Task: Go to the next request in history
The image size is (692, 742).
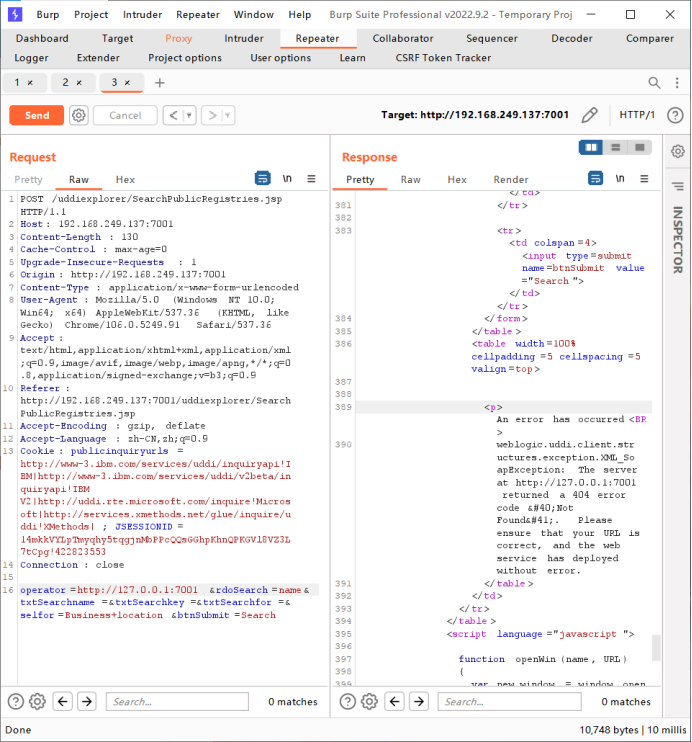Action: point(213,115)
